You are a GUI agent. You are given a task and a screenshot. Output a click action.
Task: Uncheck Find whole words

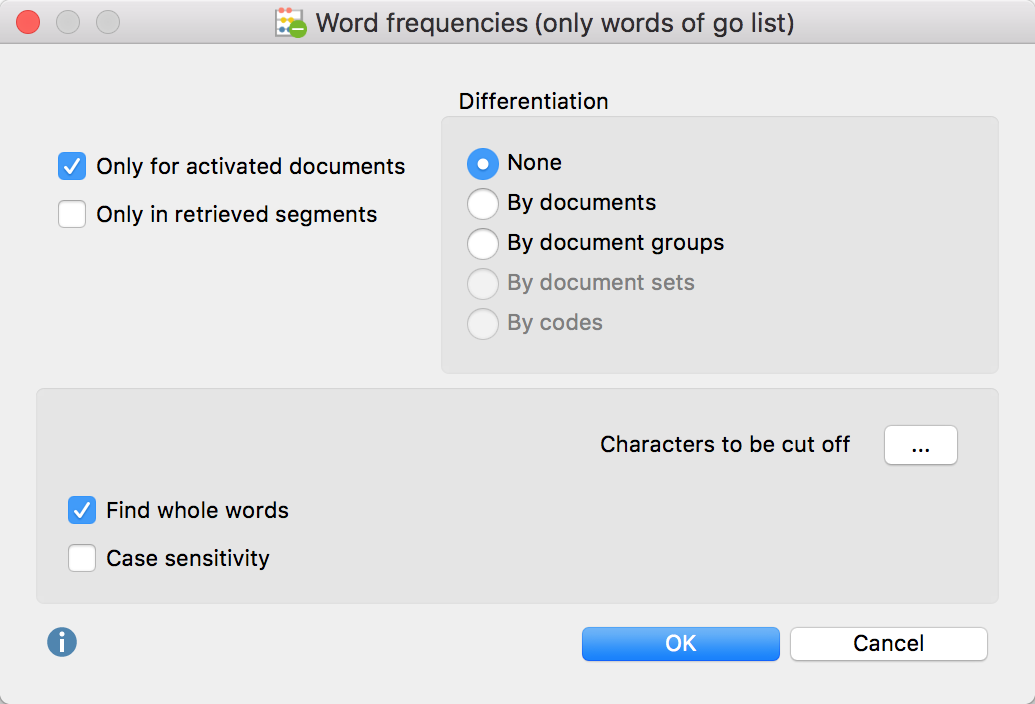coord(82,511)
